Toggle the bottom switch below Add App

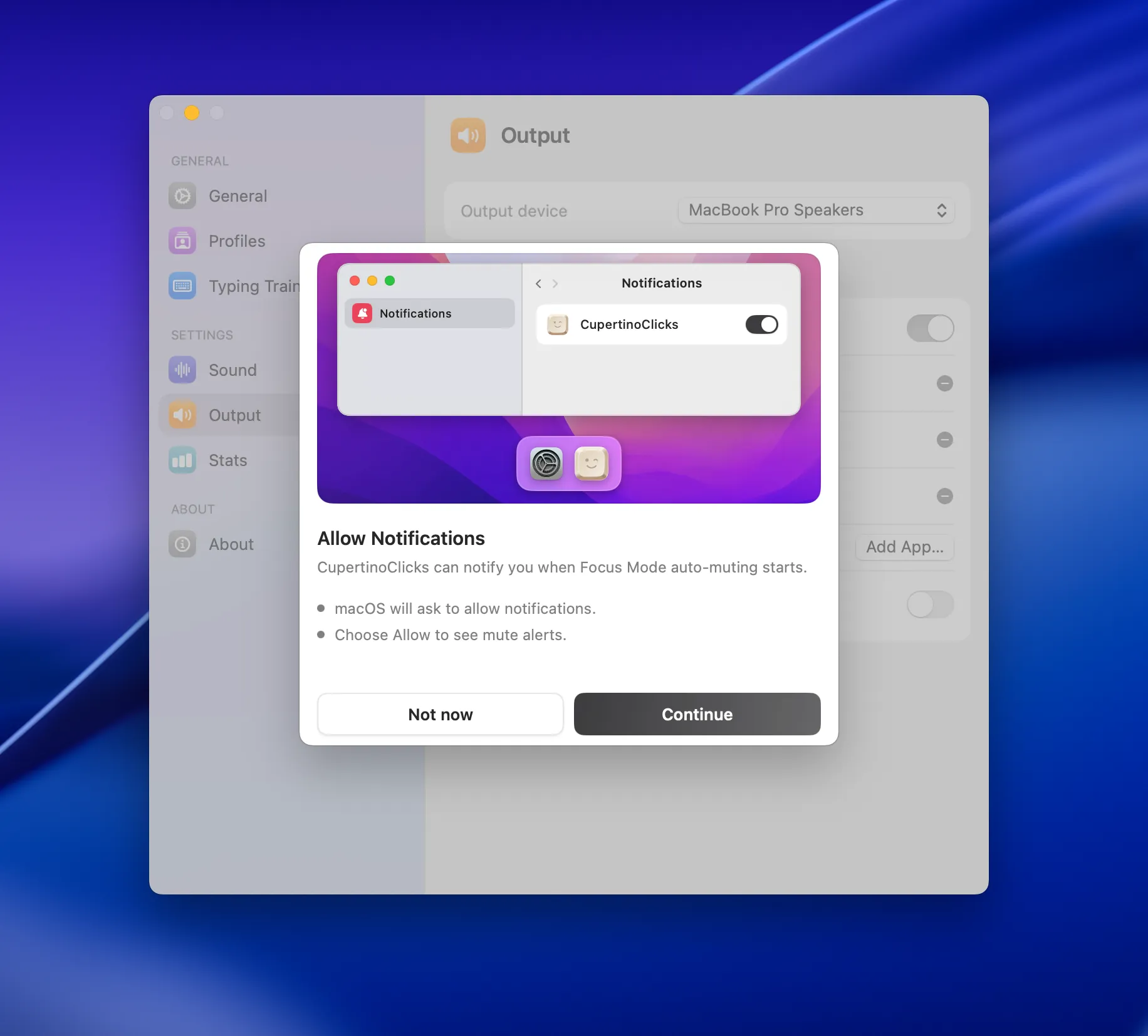[x=930, y=604]
